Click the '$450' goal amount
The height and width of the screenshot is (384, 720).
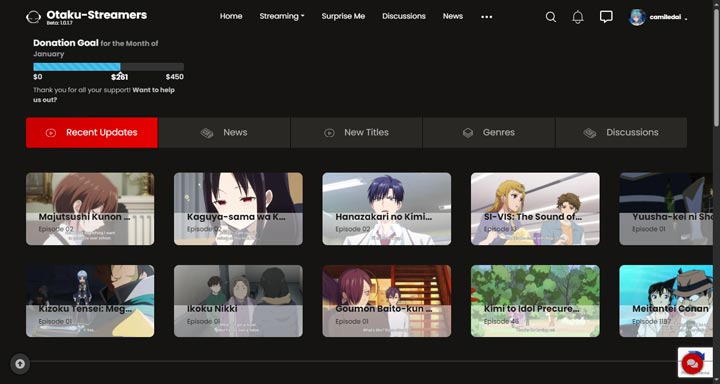pyautogui.click(x=175, y=77)
